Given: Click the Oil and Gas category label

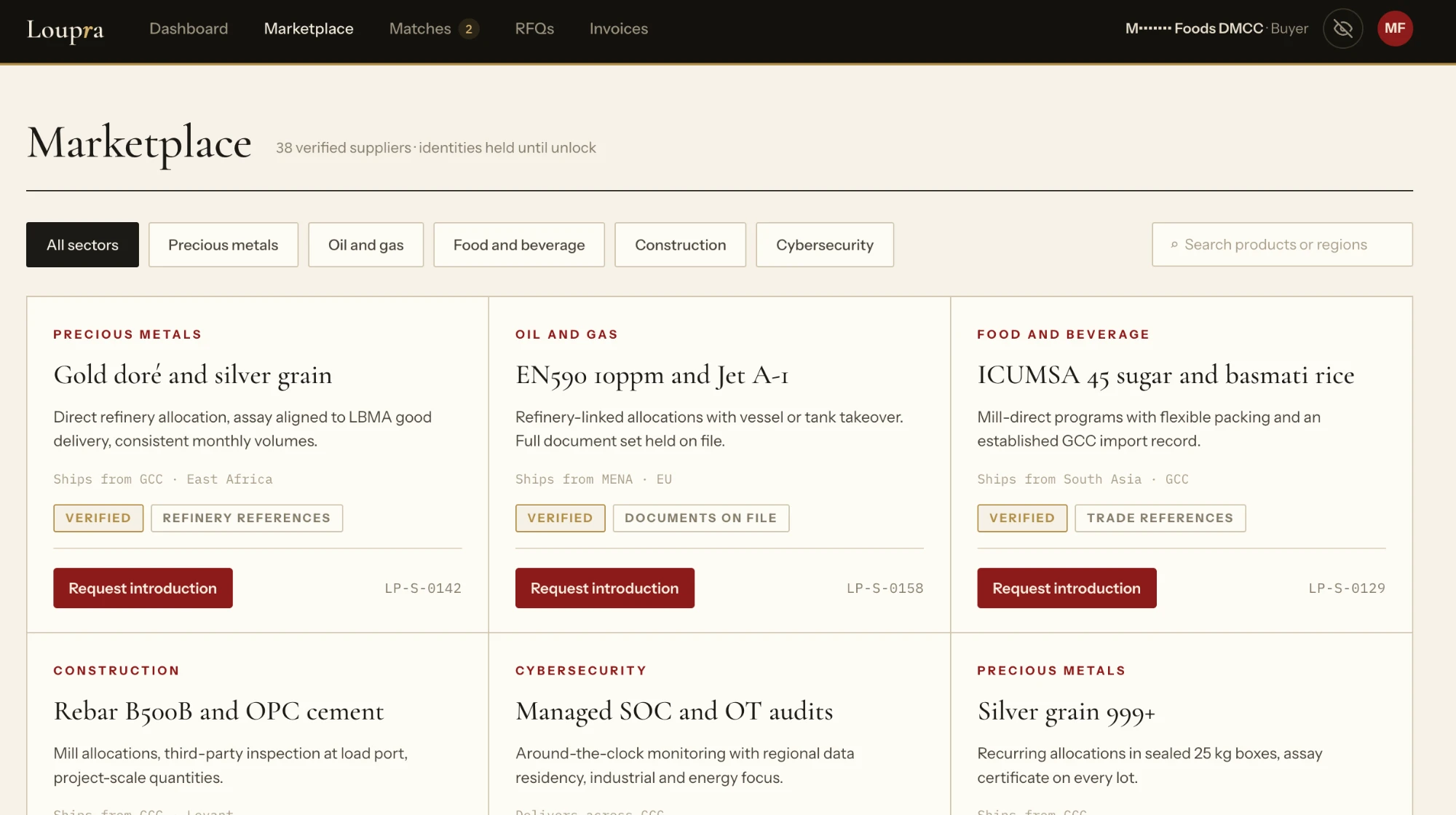Looking at the screenshot, I should pyautogui.click(x=566, y=334).
